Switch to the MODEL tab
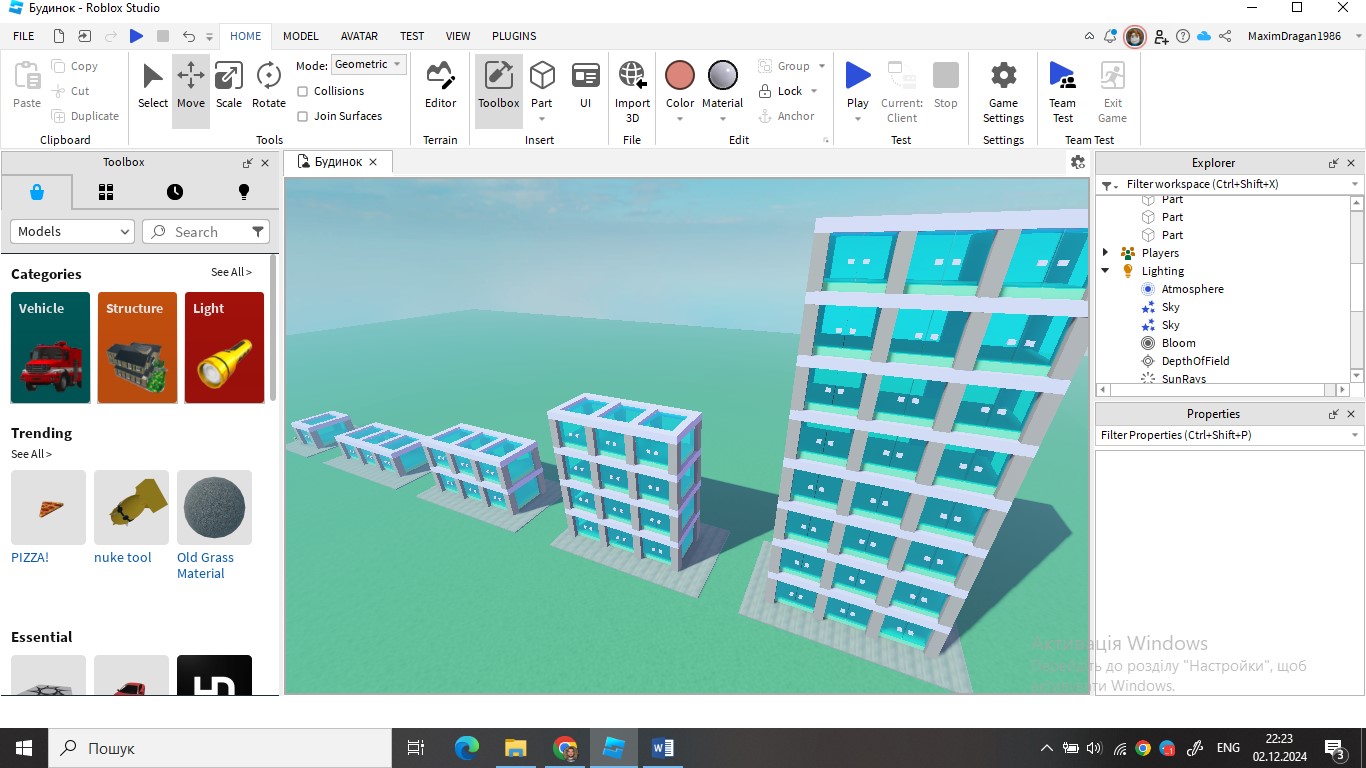 pyautogui.click(x=300, y=36)
